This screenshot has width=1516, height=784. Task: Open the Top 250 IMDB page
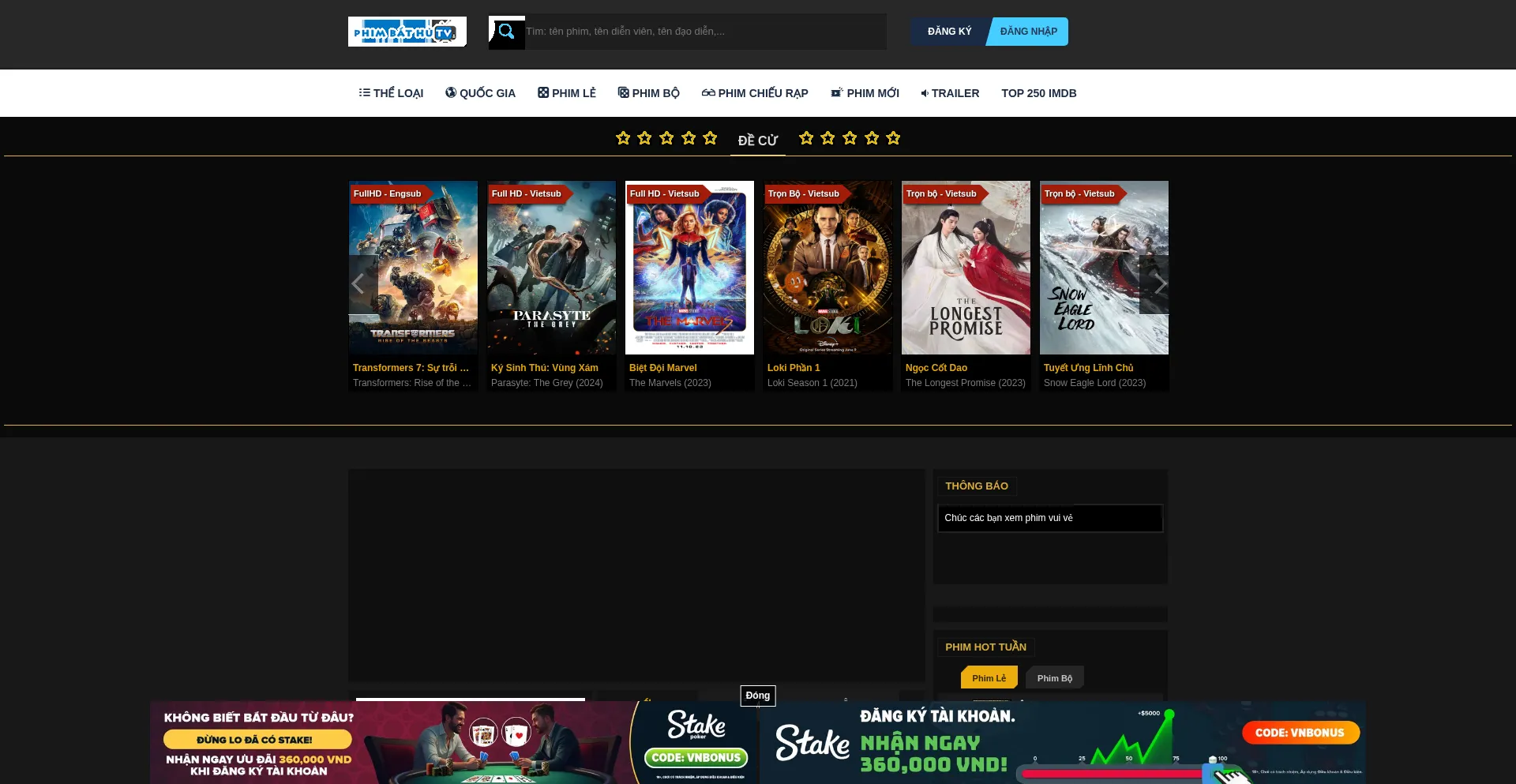click(1038, 93)
